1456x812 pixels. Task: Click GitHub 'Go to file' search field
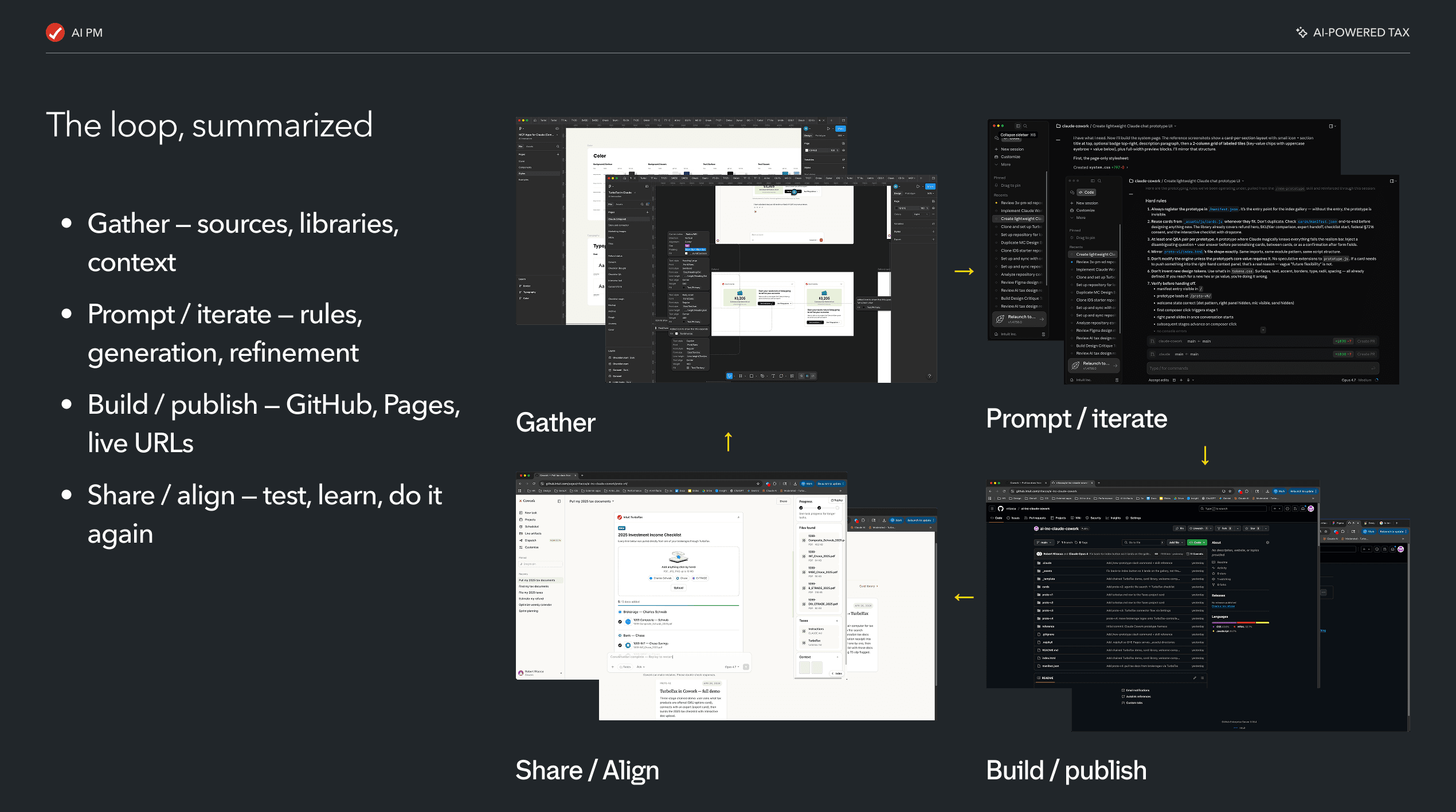[x=1144, y=542]
